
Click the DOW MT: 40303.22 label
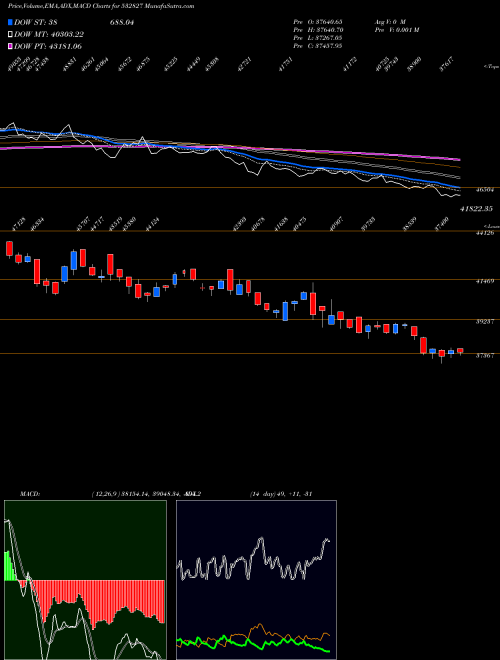click(x=49, y=35)
